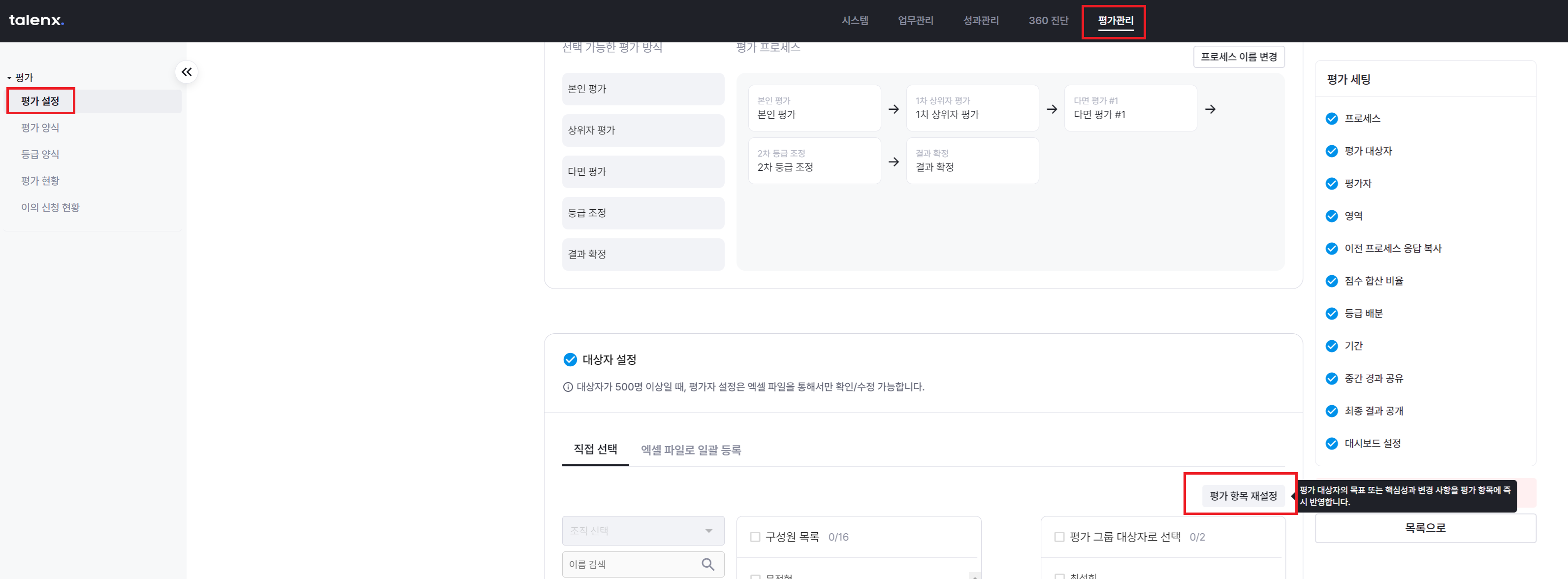Check the 구성원 목록 select-all checkbox

coord(755,537)
